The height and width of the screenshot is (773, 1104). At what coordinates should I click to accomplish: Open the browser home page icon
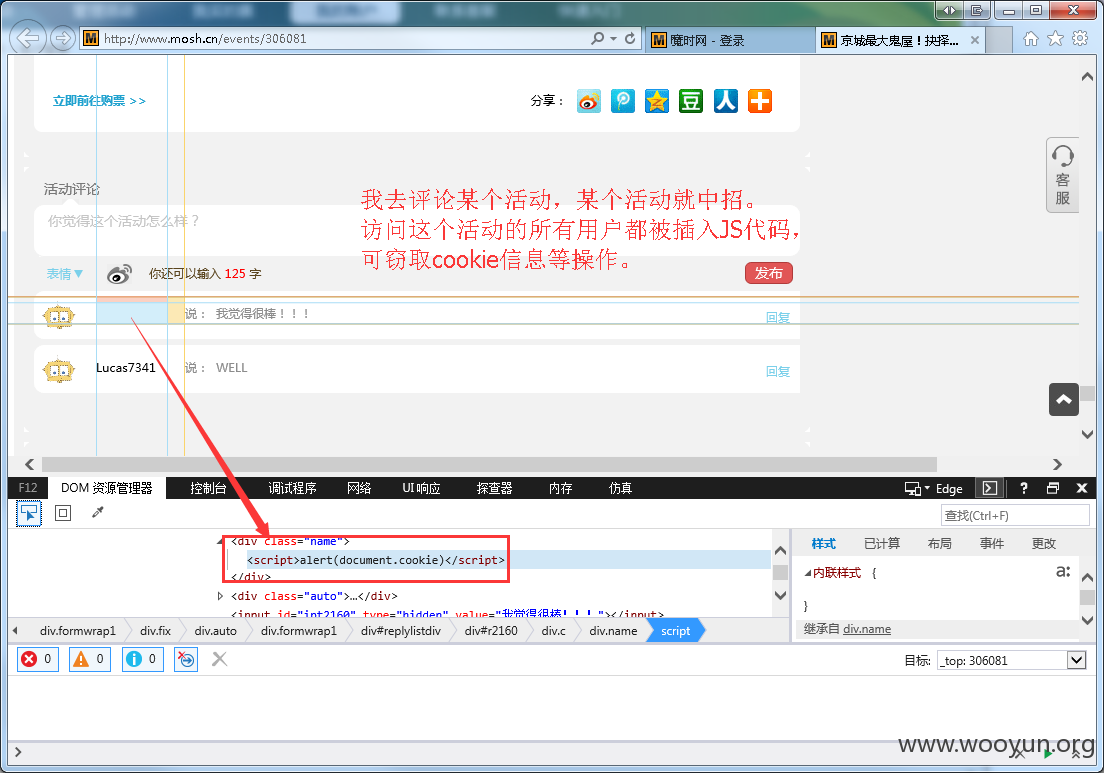(x=1031, y=39)
